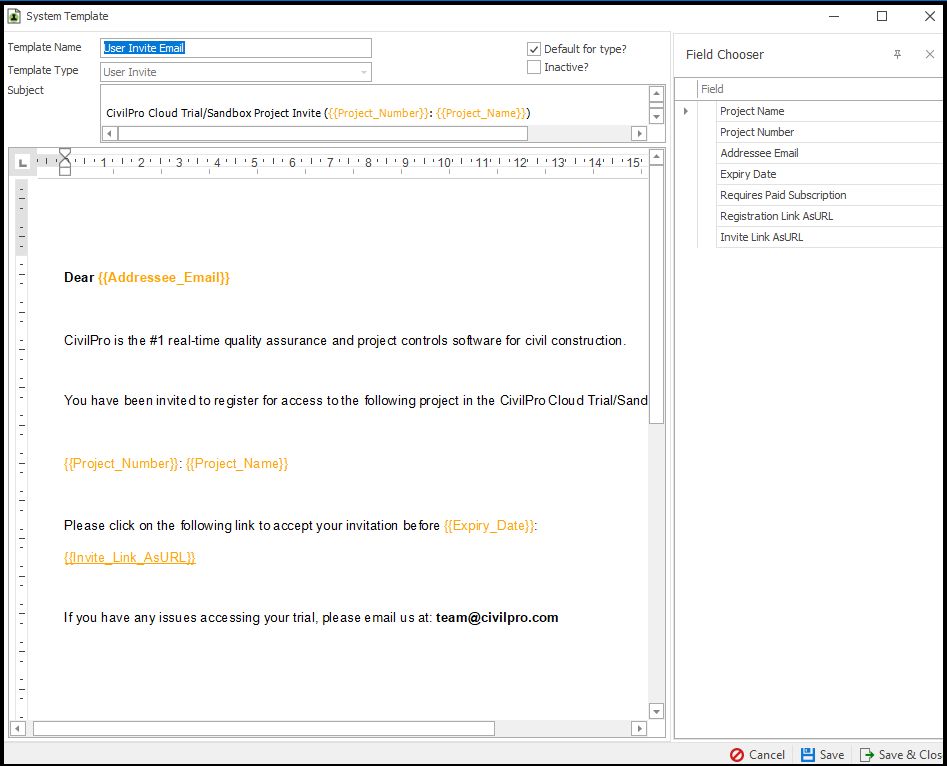Click the Save & Close icon
This screenshot has height=766, width=947.
coord(867,755)
